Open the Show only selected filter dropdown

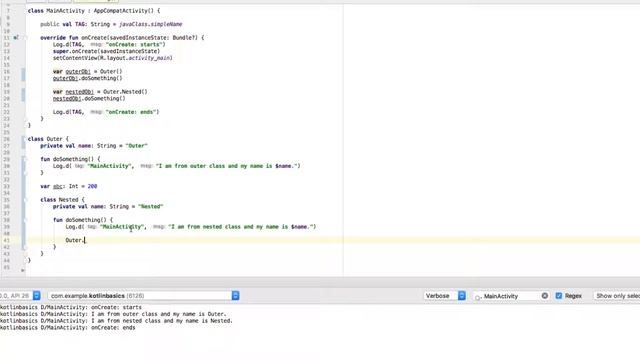tap(617, 296)
